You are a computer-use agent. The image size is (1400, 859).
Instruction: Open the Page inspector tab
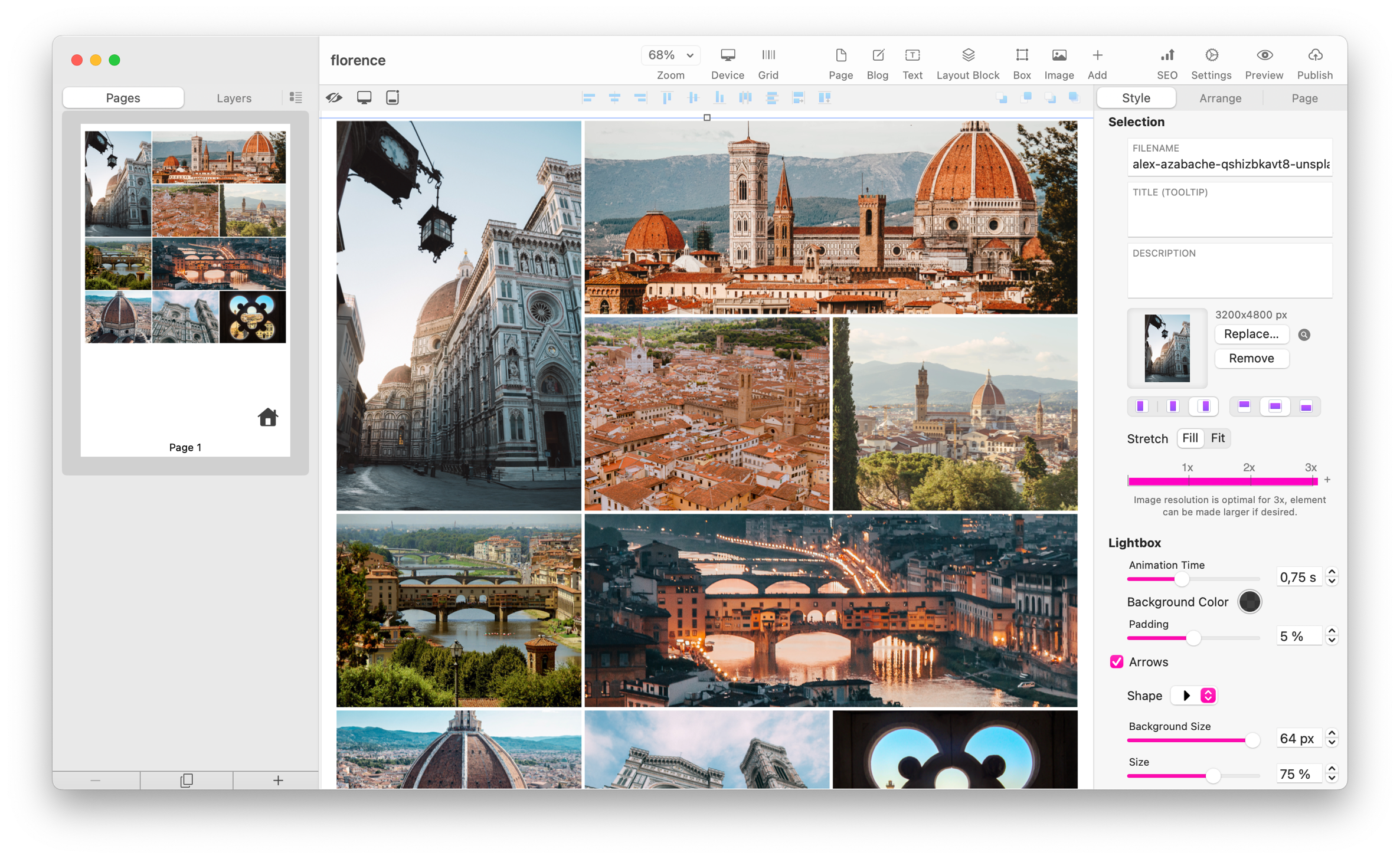coord(1304,98)
